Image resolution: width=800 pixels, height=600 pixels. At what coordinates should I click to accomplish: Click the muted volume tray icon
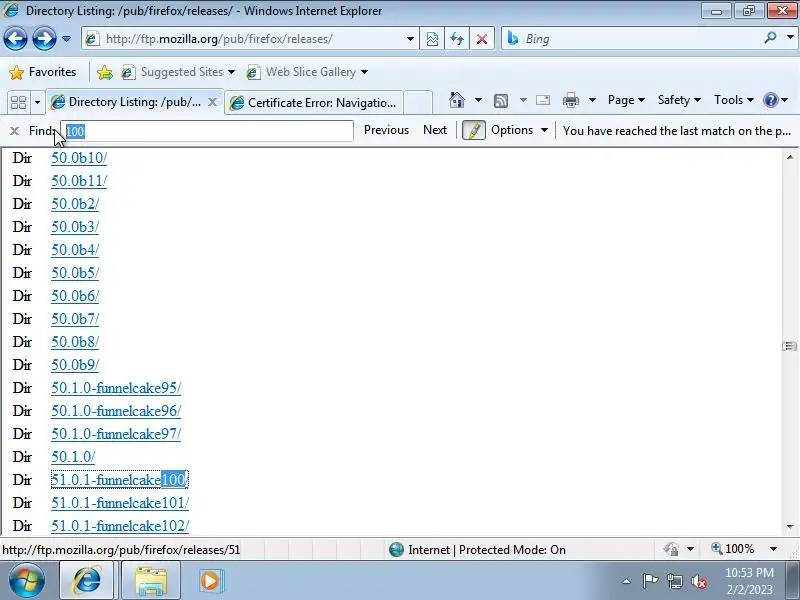pos(699,581)
